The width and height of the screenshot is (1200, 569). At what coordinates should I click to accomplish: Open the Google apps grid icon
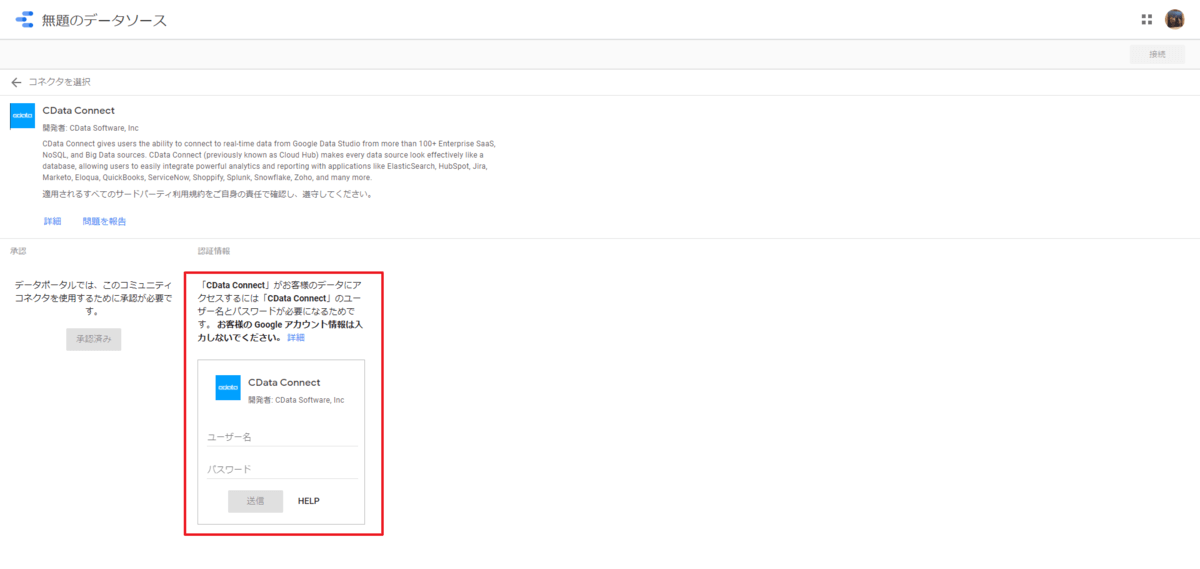pos(1147,19)
